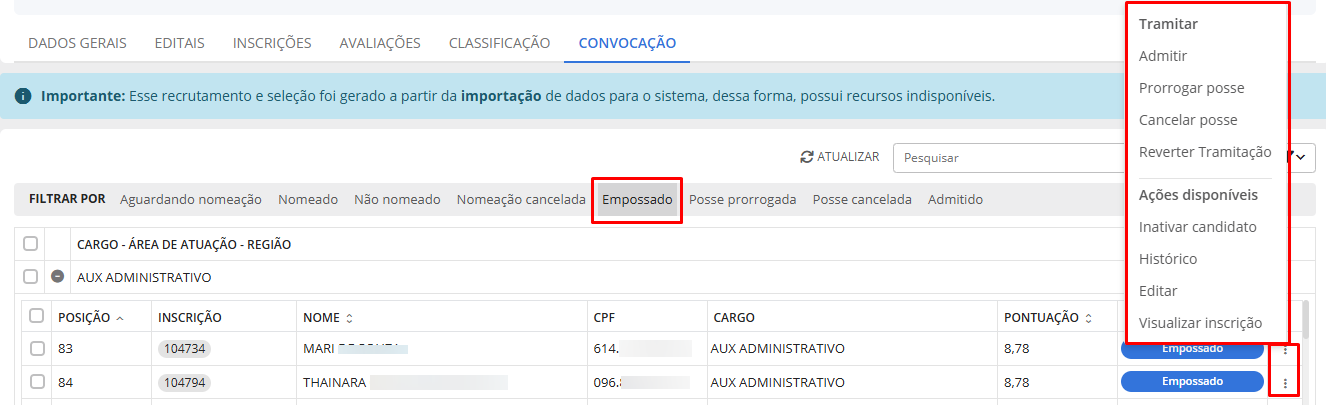Select Prorrogar posse from the menu
1326x405 pixels.
pos(1191,88)
